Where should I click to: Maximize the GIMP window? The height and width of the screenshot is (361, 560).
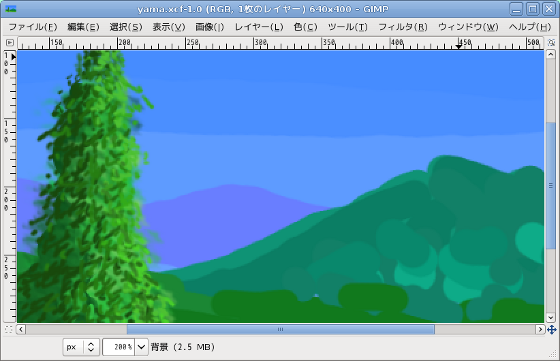click(533, 9)
